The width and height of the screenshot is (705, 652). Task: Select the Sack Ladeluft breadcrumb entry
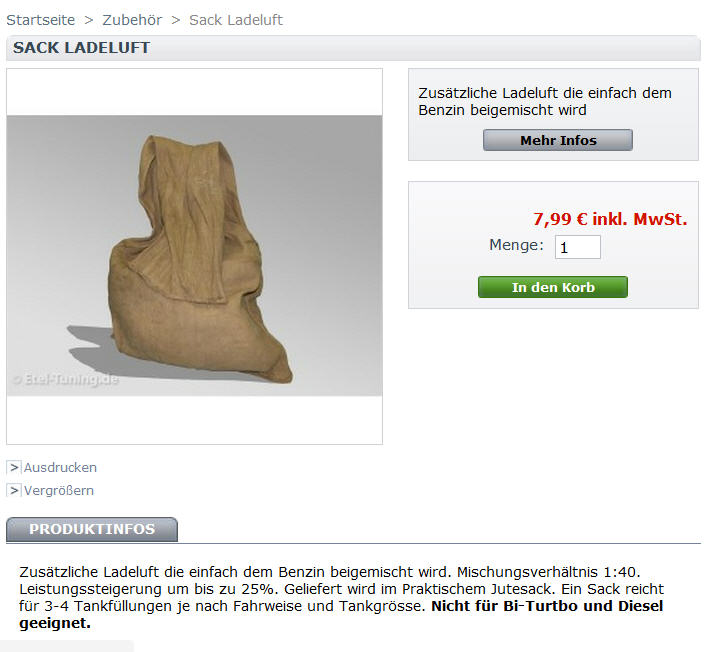[x=236, y=20]
